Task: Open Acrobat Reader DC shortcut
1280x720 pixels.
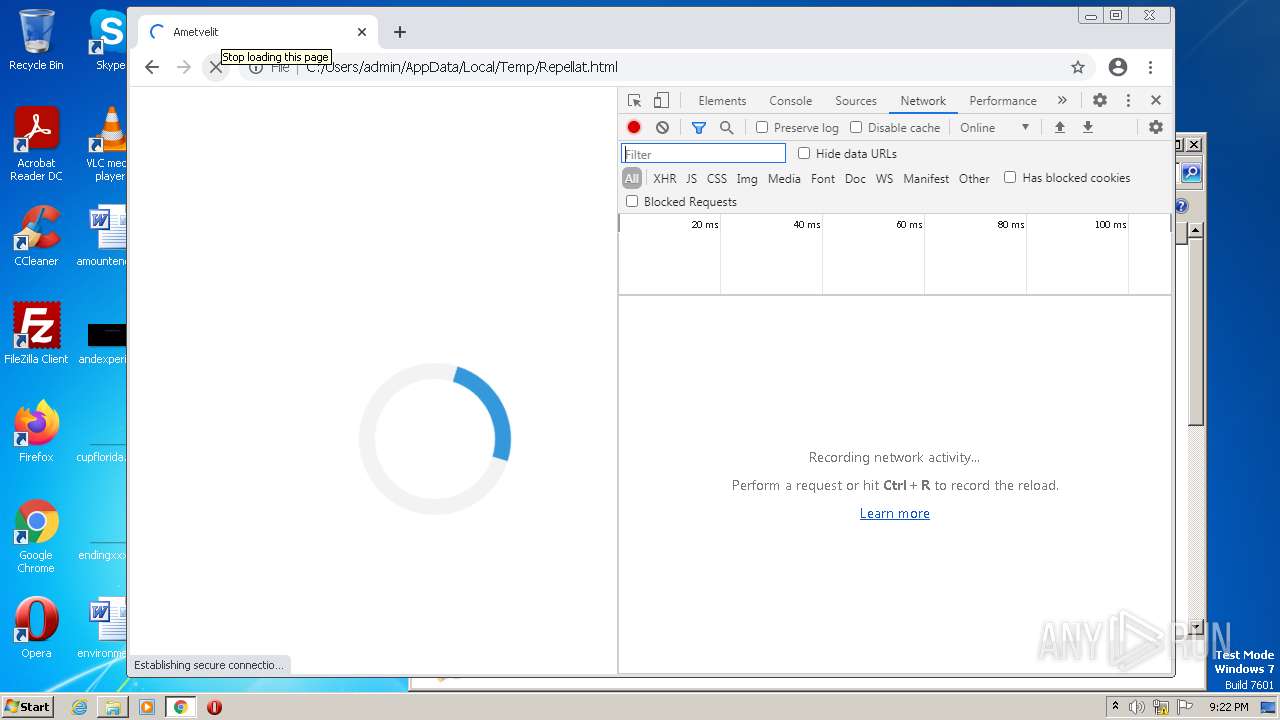Action: (36, 145)
